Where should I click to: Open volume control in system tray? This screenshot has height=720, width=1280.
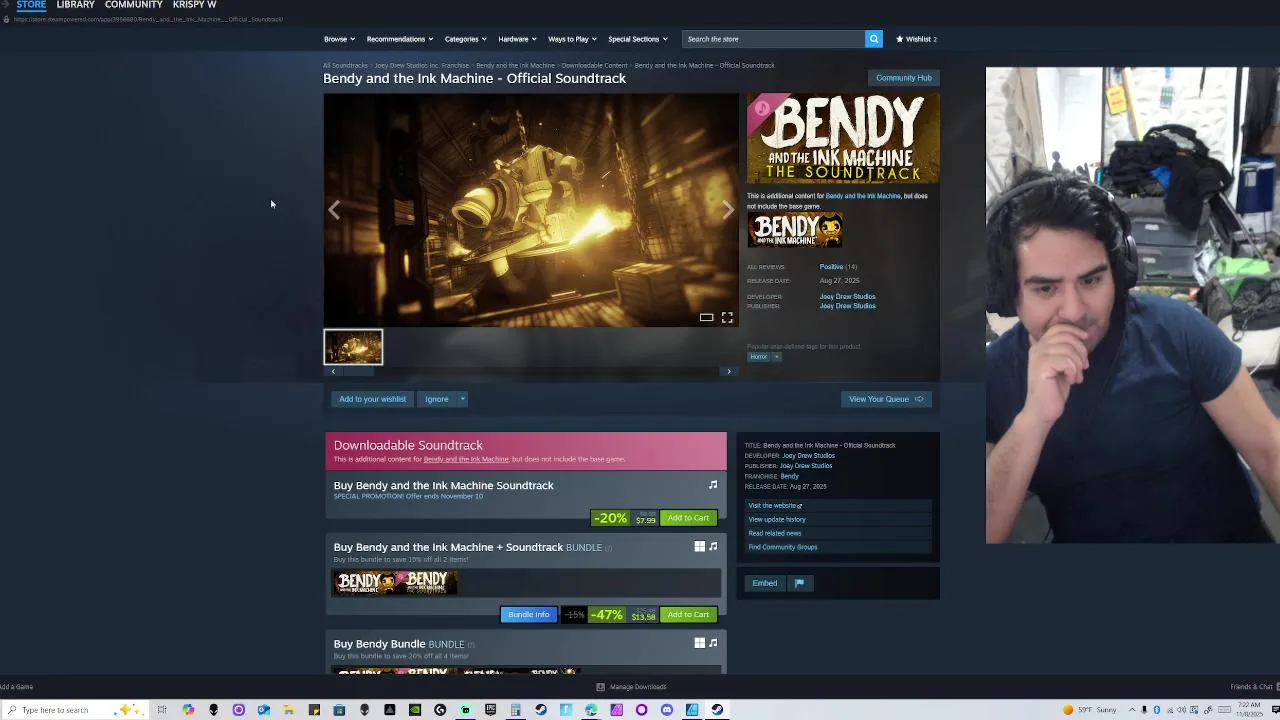click(x=1181, y=710)
